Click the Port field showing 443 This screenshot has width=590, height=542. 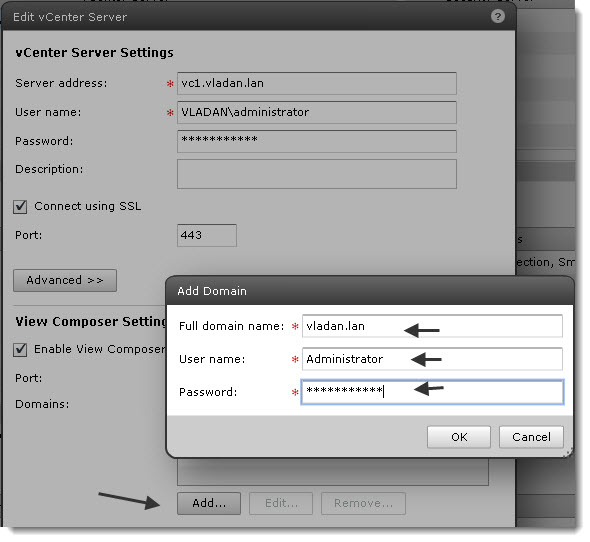point(207,235)
